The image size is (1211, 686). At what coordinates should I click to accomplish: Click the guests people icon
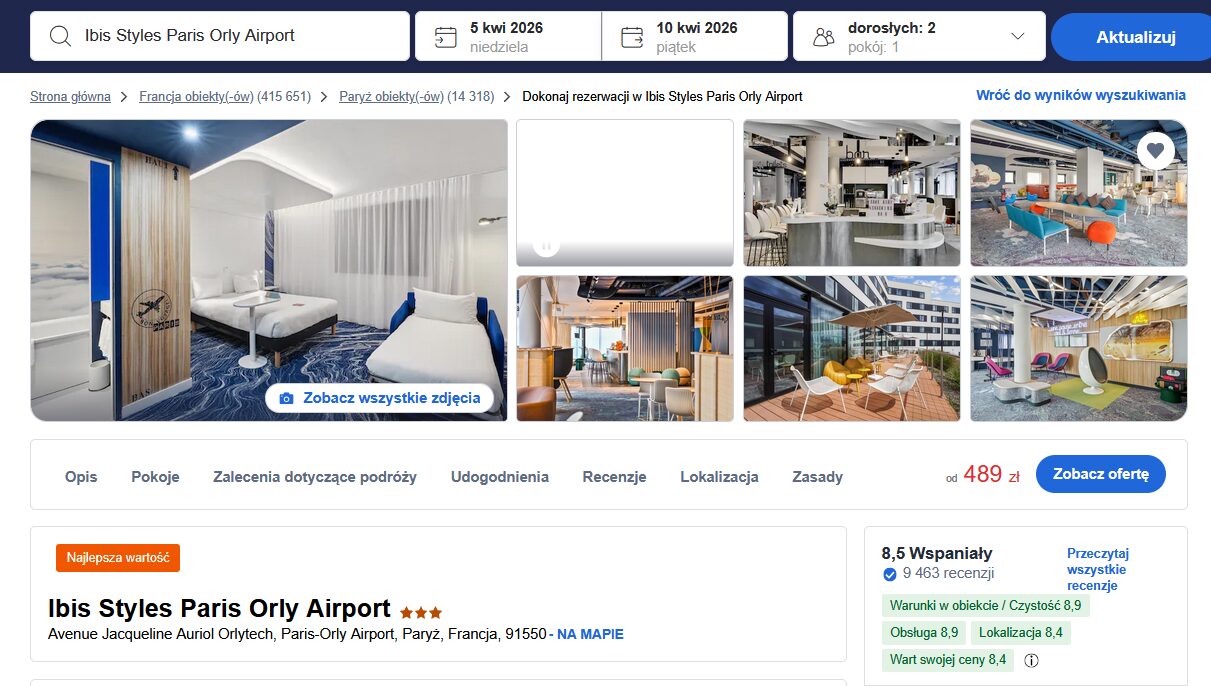[x=824, y=37]
